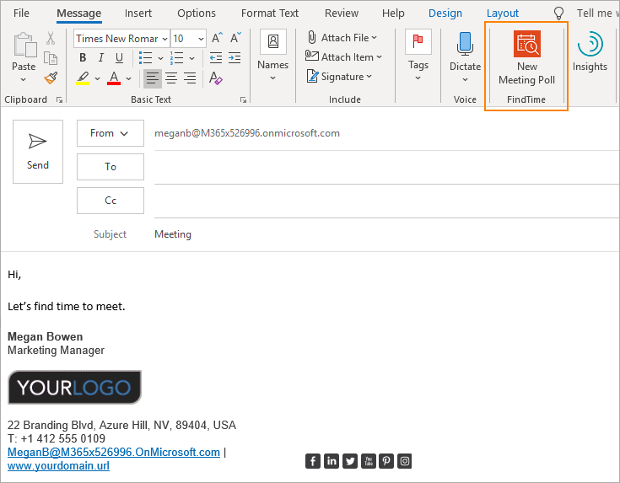Click into the To recipients field
The height and width of the screenshot is (483, 620).
(x=386, y=168)
